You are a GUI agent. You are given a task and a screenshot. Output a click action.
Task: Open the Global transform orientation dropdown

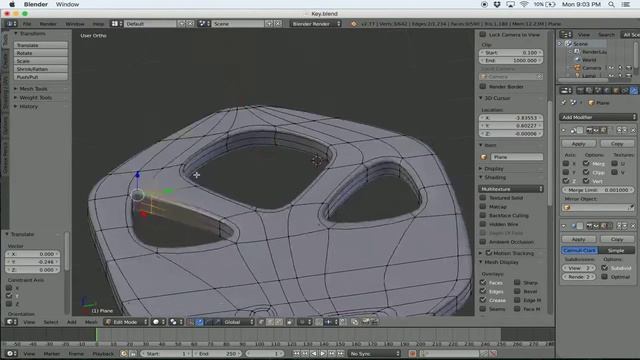coord(237,322)
